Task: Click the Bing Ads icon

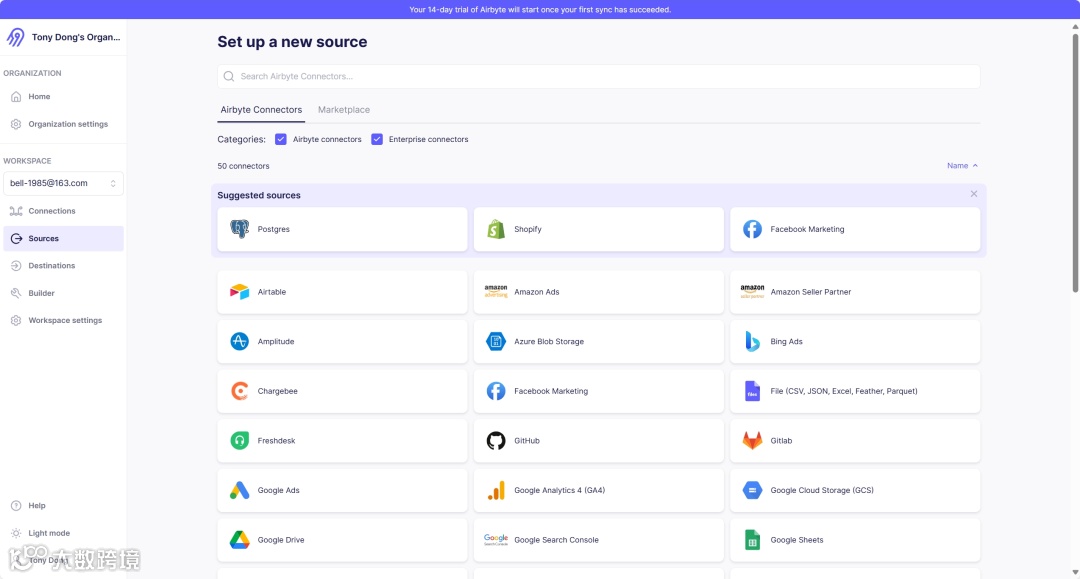Action: (x=752, y=341)
